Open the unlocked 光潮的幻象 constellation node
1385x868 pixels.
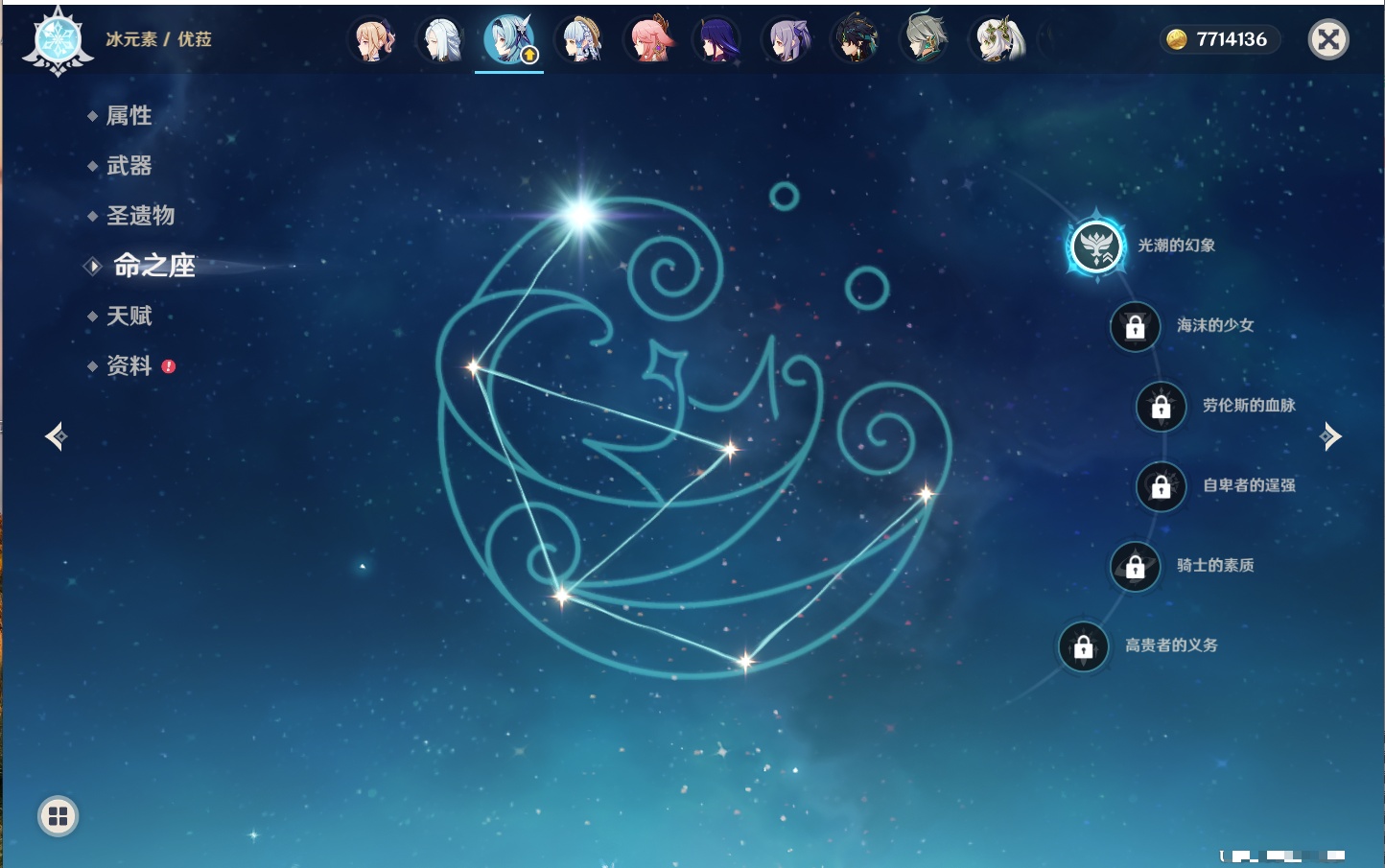coord(1096,246)
